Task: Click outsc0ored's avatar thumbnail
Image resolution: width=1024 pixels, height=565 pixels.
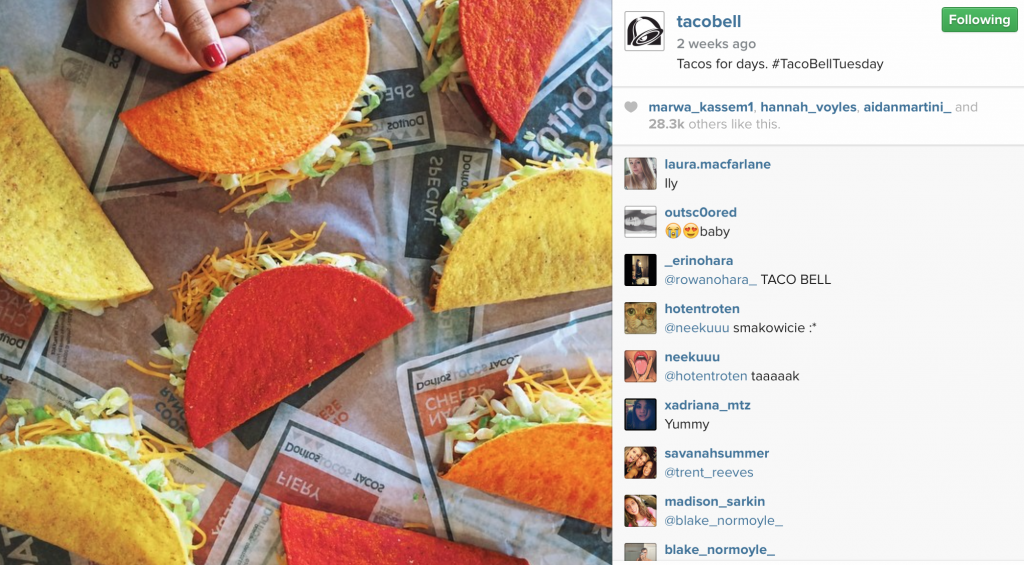Action: (640, 222)
